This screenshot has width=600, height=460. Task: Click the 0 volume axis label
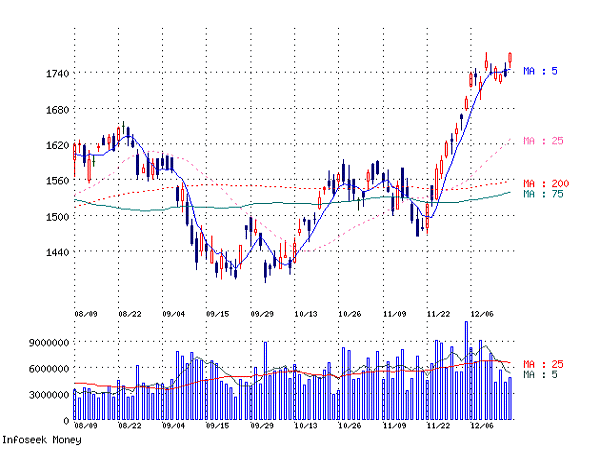pyautogui.click(x=66, y=421)
